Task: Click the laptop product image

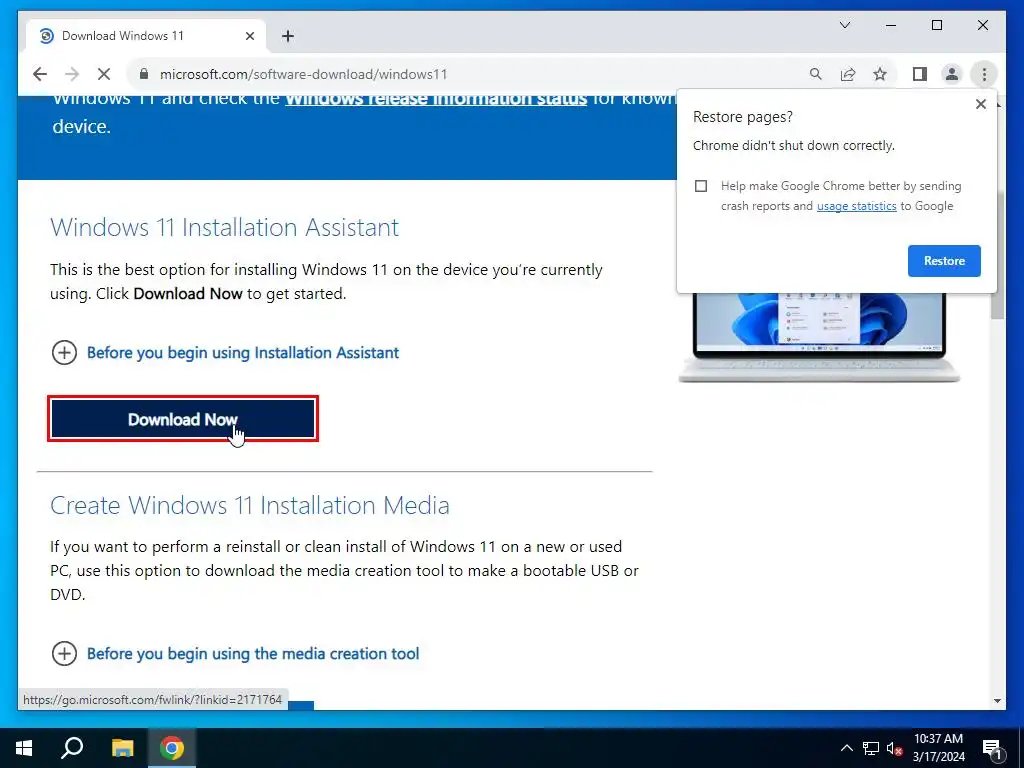Action: [818, 338]
